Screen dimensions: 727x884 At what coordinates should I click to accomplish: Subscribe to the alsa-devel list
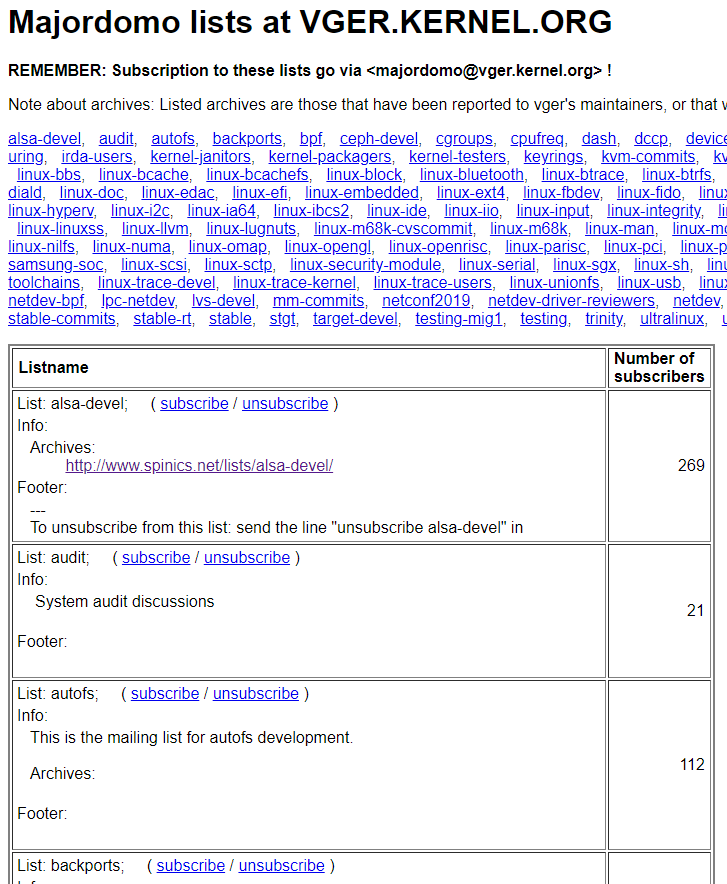tap(194, 404)
